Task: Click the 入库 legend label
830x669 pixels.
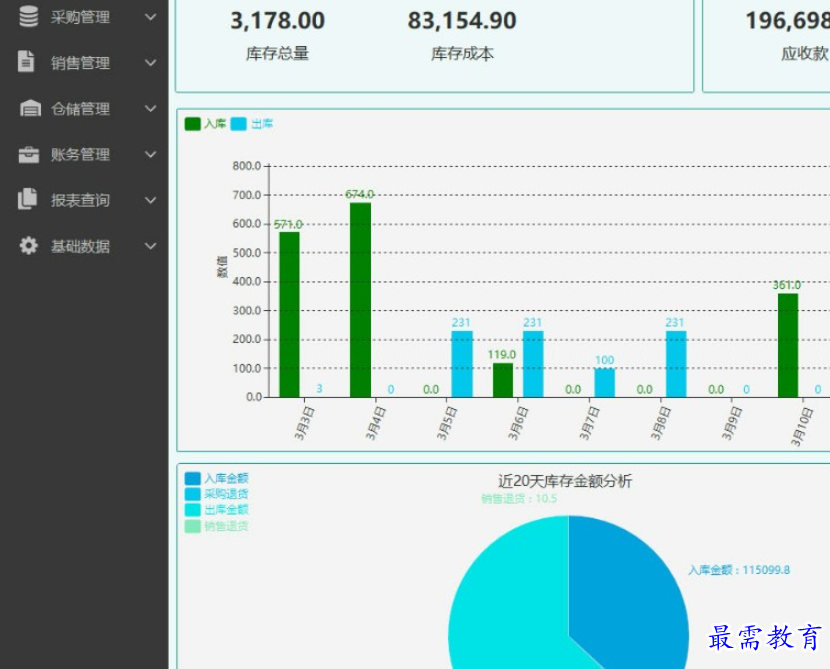Action: [x=215, y=124]
